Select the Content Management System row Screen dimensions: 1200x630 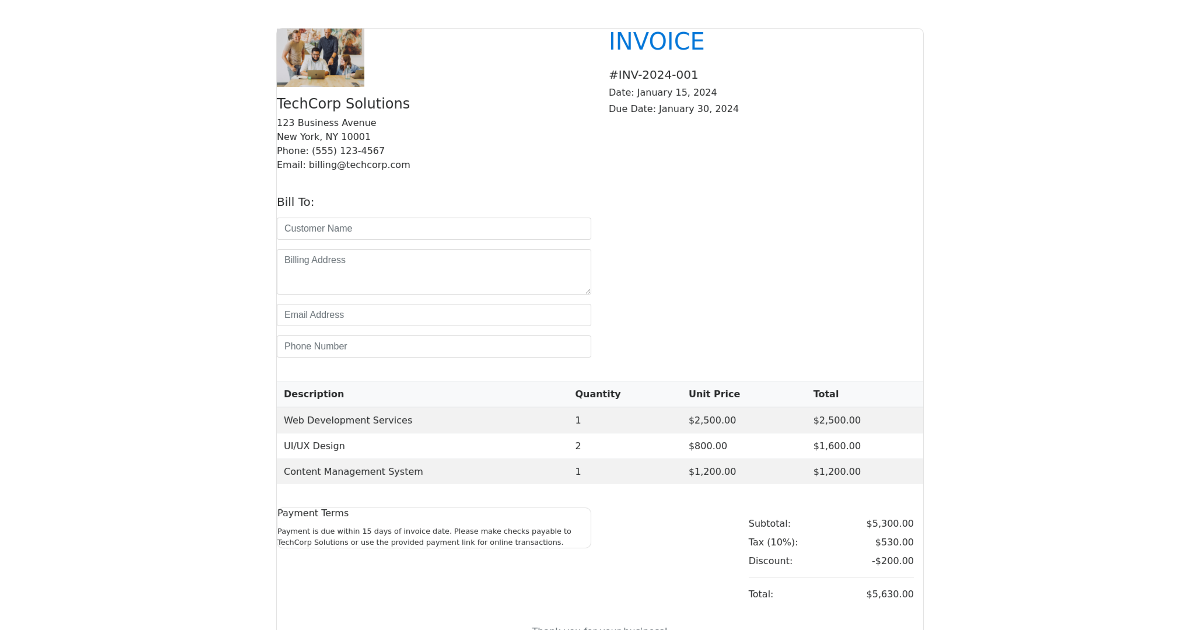point(353,472)
